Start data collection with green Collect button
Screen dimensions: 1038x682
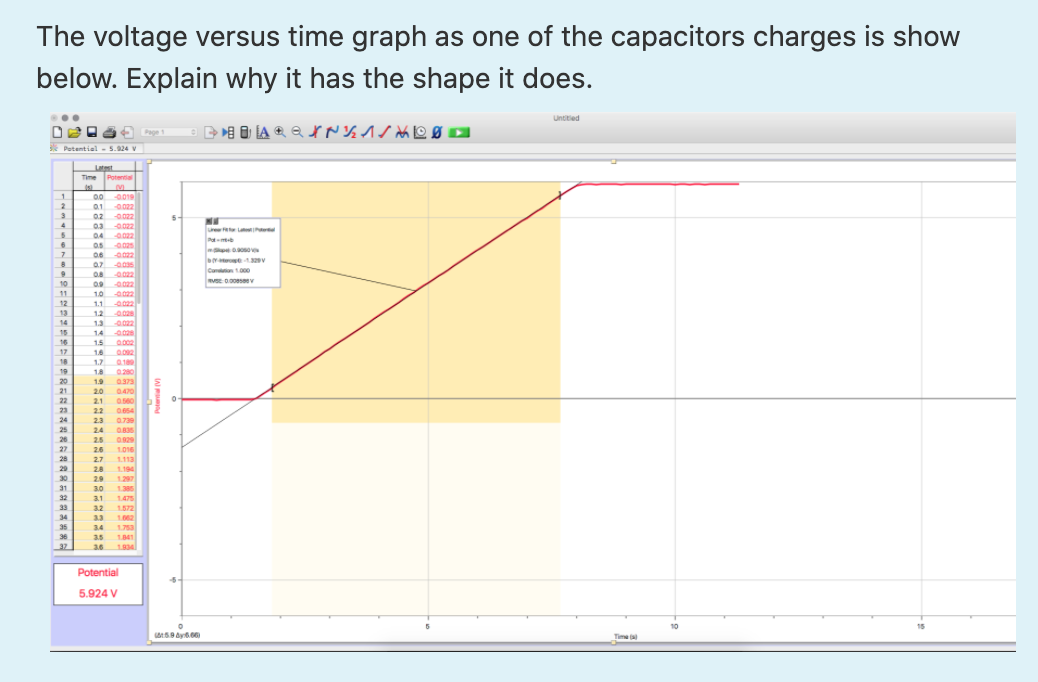[x=457, y=131]
